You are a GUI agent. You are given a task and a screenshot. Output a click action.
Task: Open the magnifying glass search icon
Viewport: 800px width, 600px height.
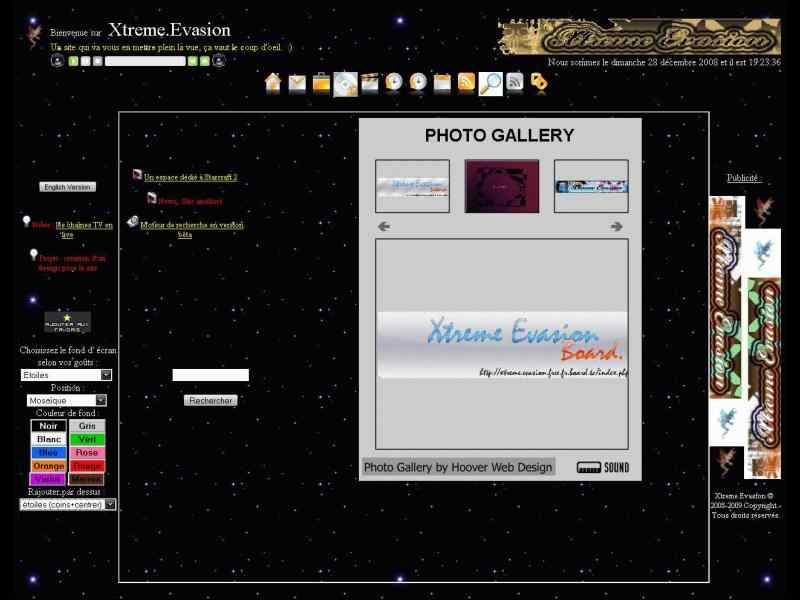(x=490, y=83)
